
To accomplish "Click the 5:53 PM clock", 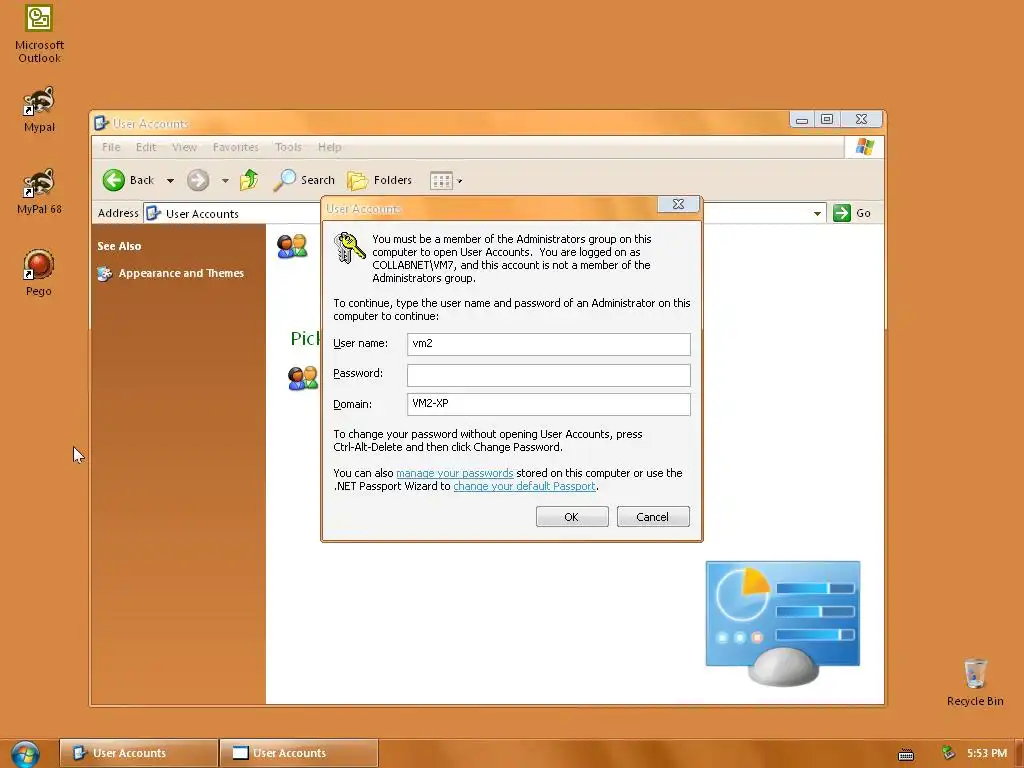I will [x=986, y=754].
